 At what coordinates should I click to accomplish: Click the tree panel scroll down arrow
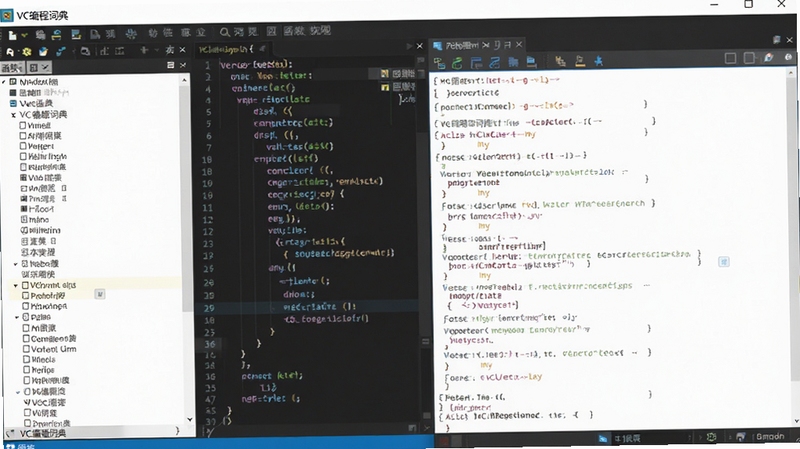tap(190, 419)
